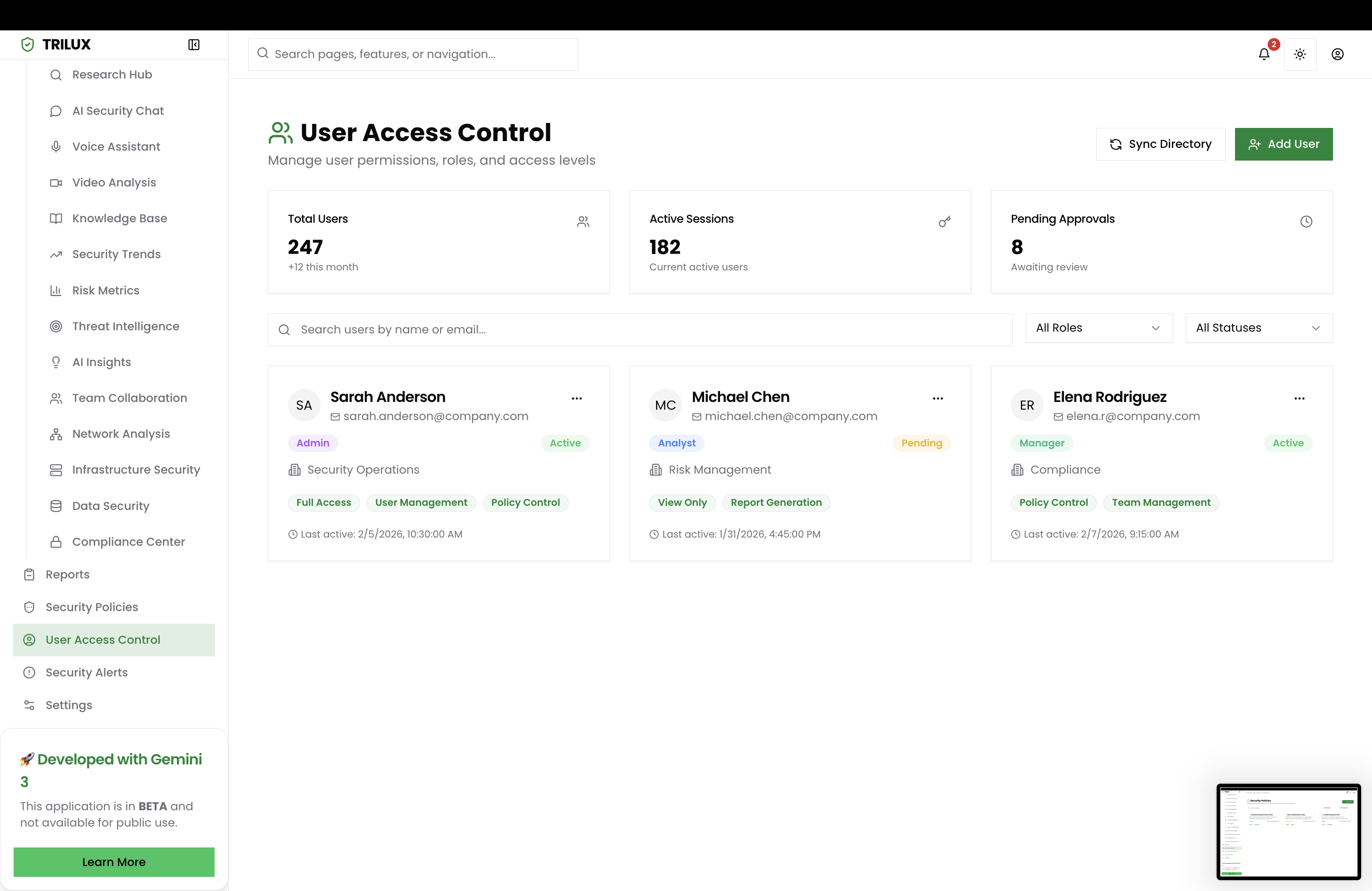1372x891 pixels.
Task: Expand the All Roles dropdown
Action: pyautogui.click(x=1098, y=328)
